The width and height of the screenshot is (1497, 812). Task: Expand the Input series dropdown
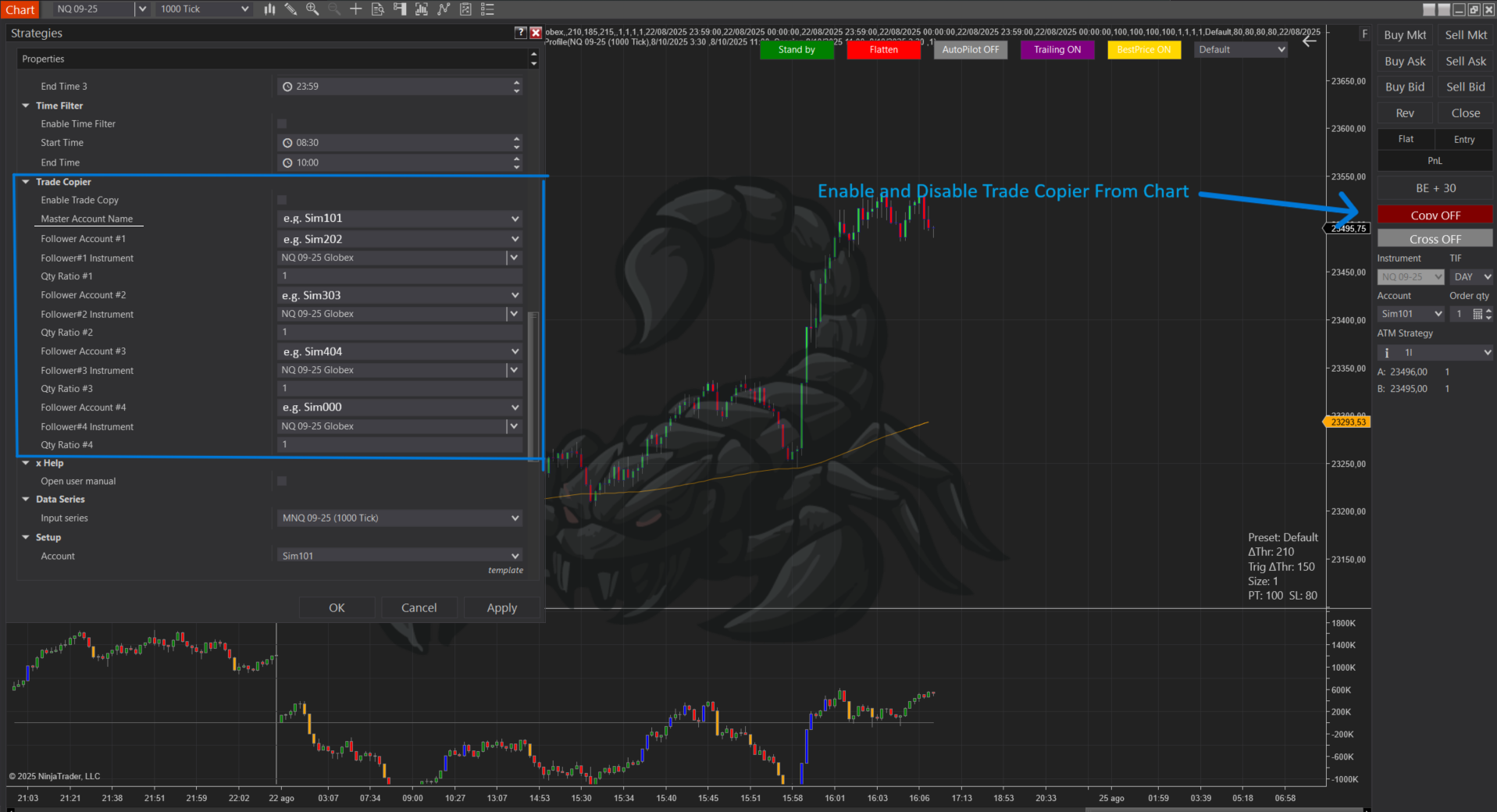coord(400,518)
